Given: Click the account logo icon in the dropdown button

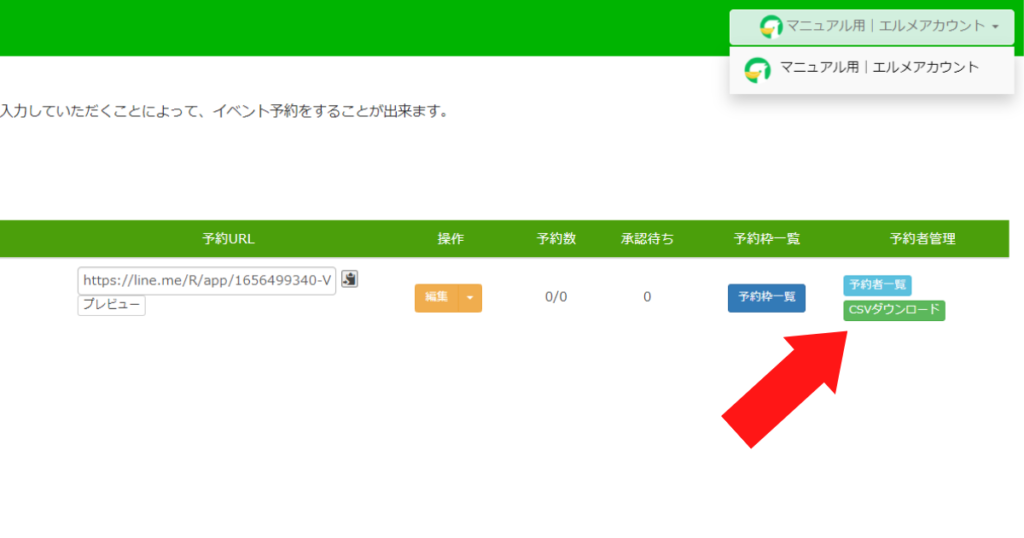Looking at the screenshot, I should point(771,27).
